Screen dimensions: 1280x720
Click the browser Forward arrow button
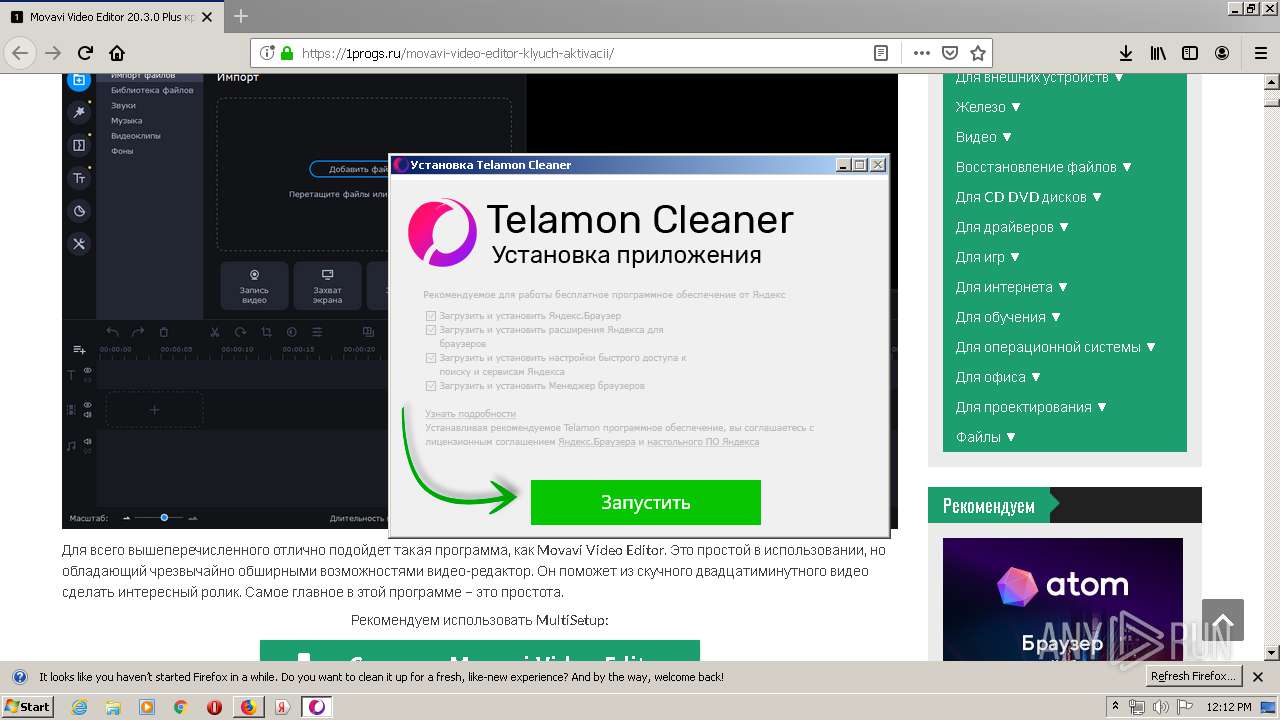point(53,53)
